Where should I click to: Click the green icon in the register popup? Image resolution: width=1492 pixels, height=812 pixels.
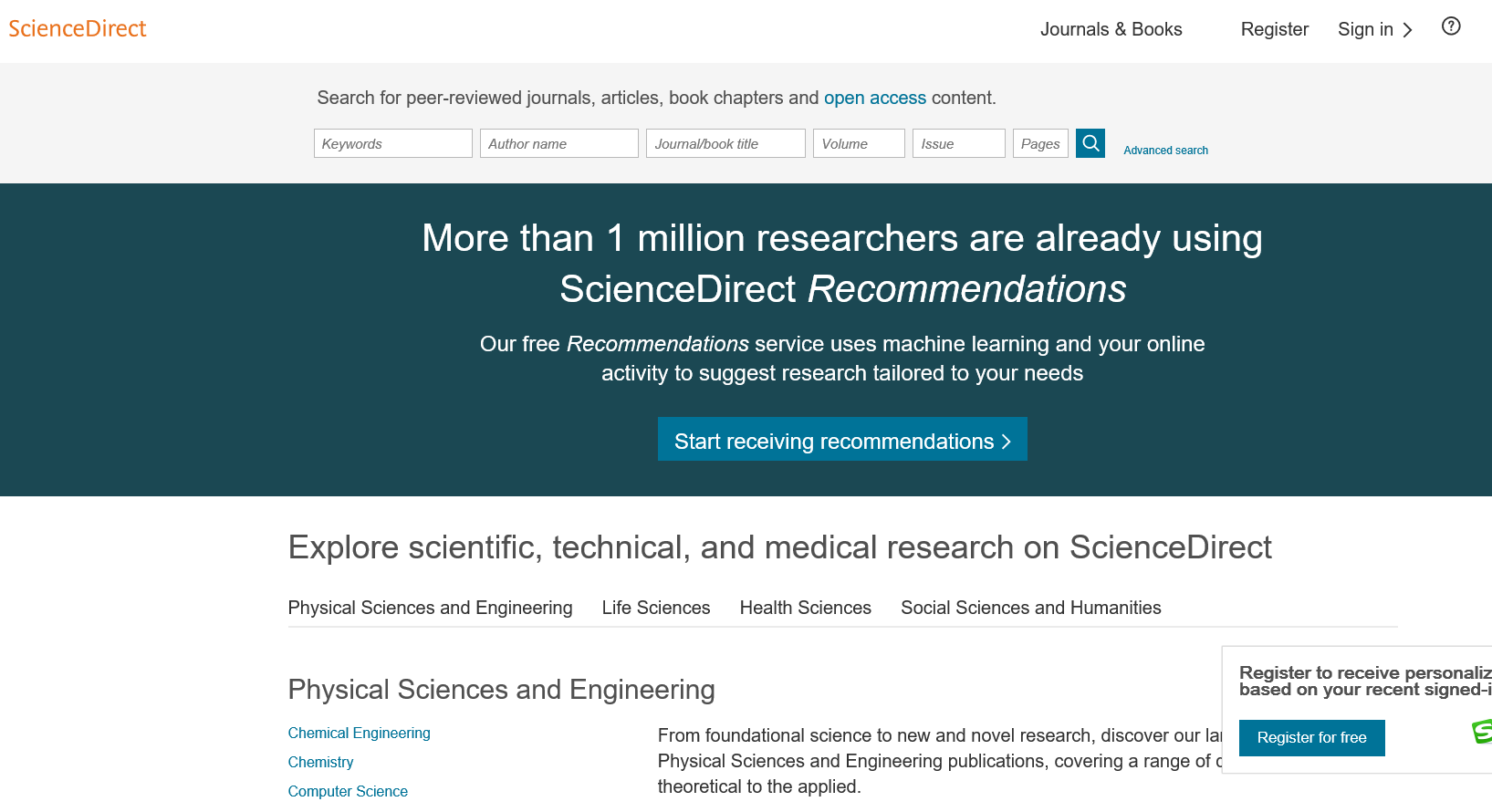click(x=1481, y=731)
